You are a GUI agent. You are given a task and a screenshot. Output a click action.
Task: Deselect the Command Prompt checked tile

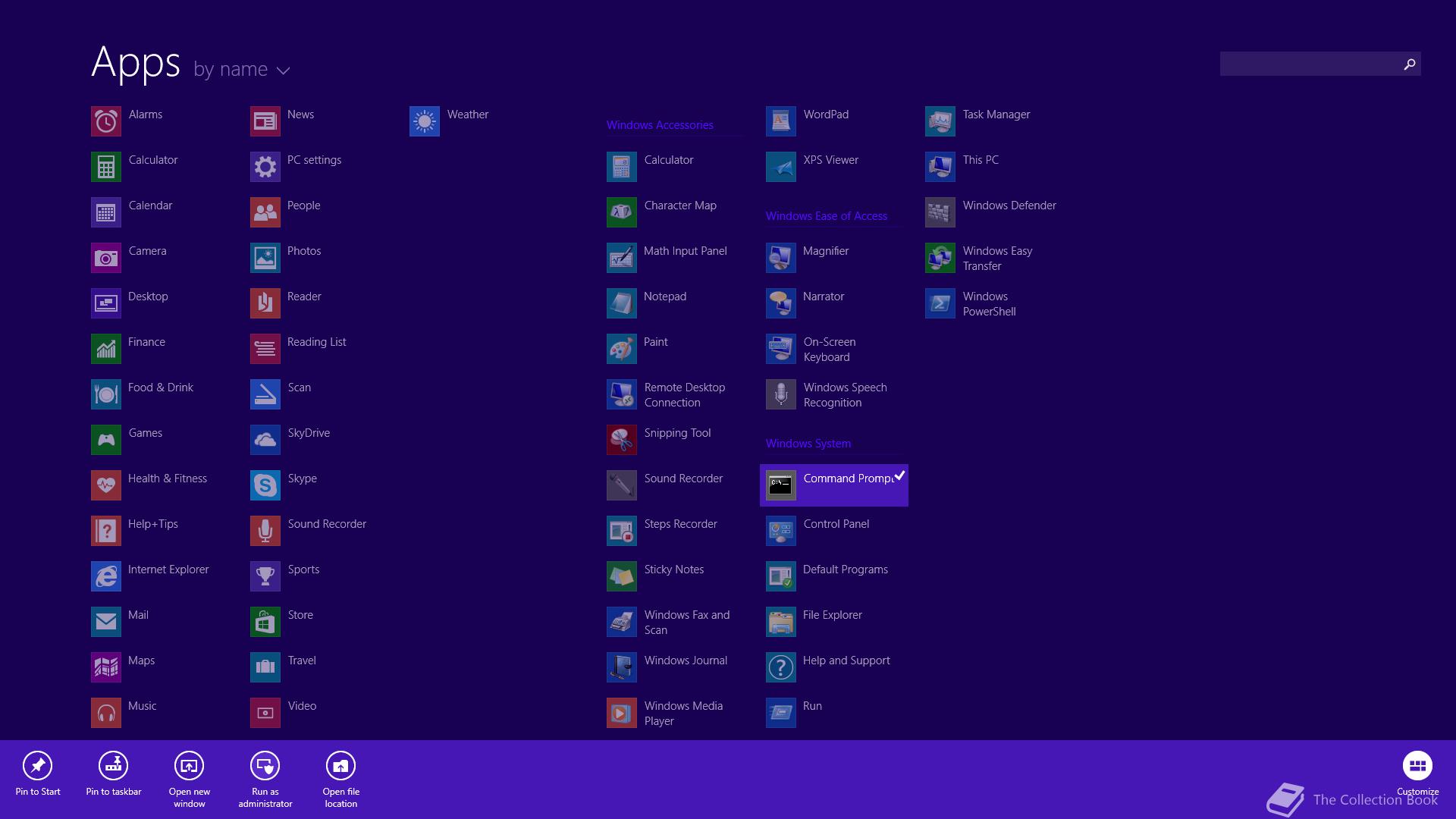(x=834, y=485)
